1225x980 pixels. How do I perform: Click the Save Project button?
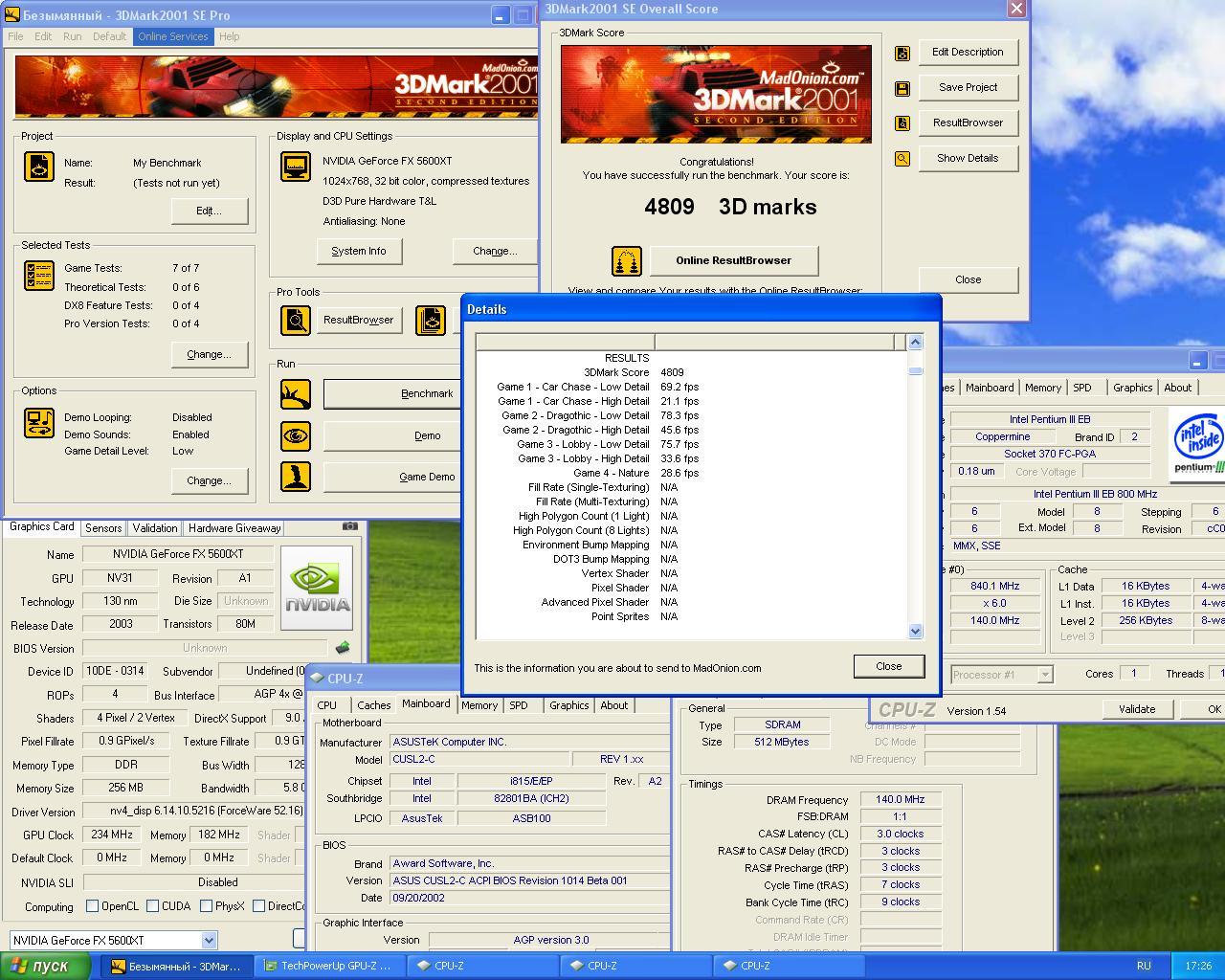(x=968, y=87)
